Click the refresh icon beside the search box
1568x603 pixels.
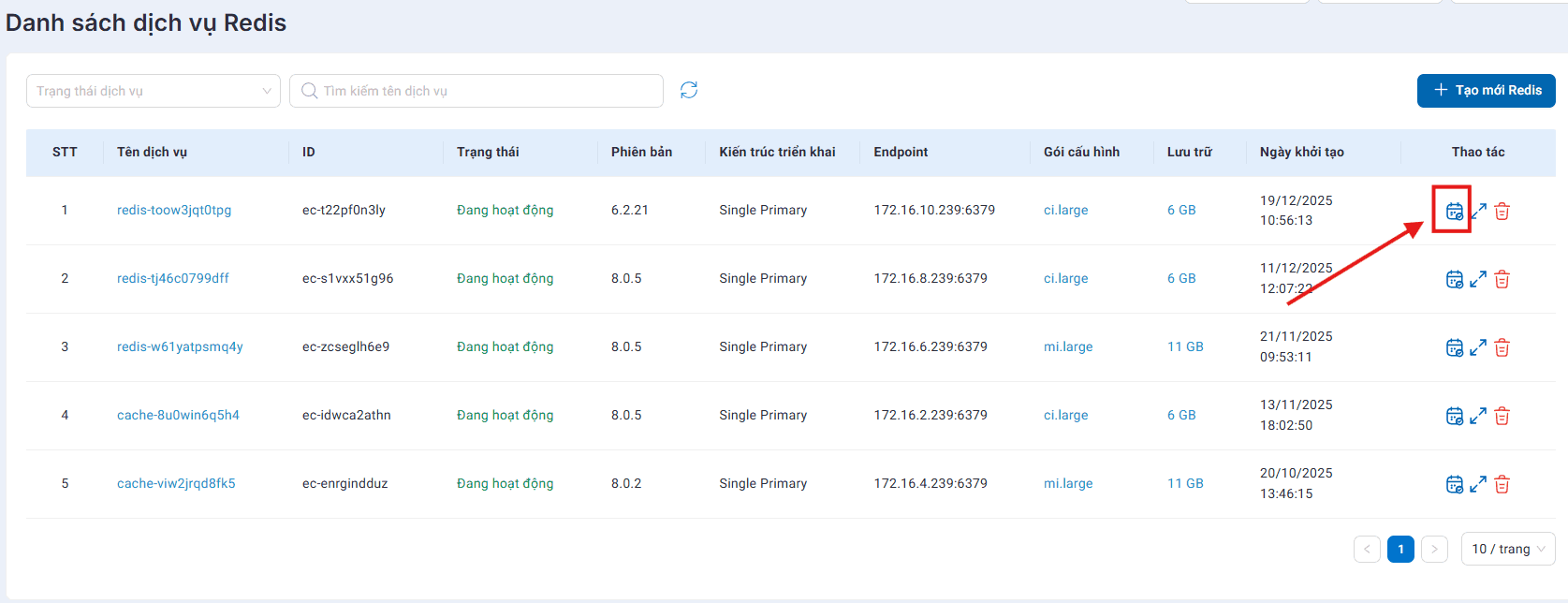(689, 90)
